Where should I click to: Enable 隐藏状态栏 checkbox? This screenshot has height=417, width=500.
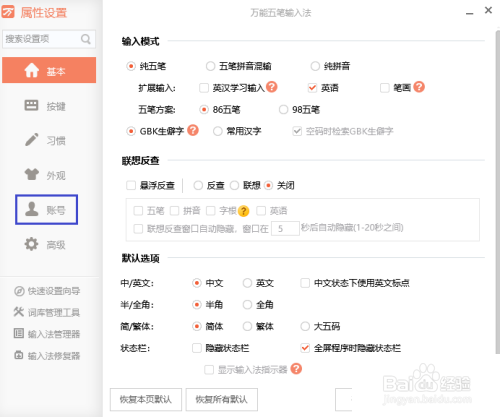click(x=197, y=348)
